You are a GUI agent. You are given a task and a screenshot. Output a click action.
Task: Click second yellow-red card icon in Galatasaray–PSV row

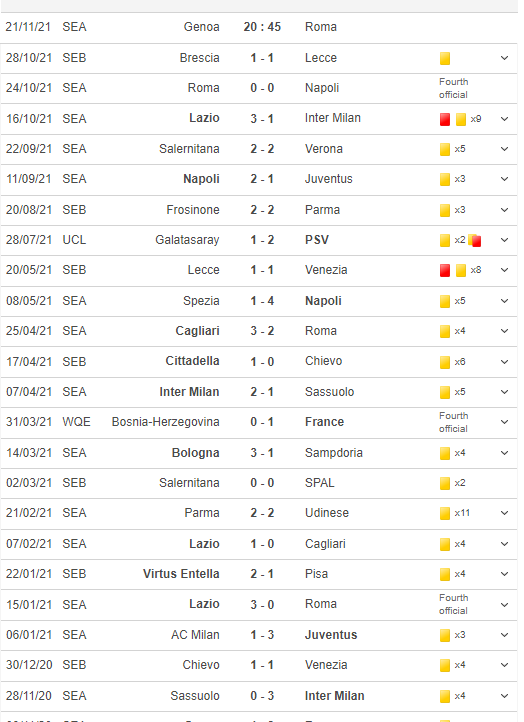click(x=475, y=240)
